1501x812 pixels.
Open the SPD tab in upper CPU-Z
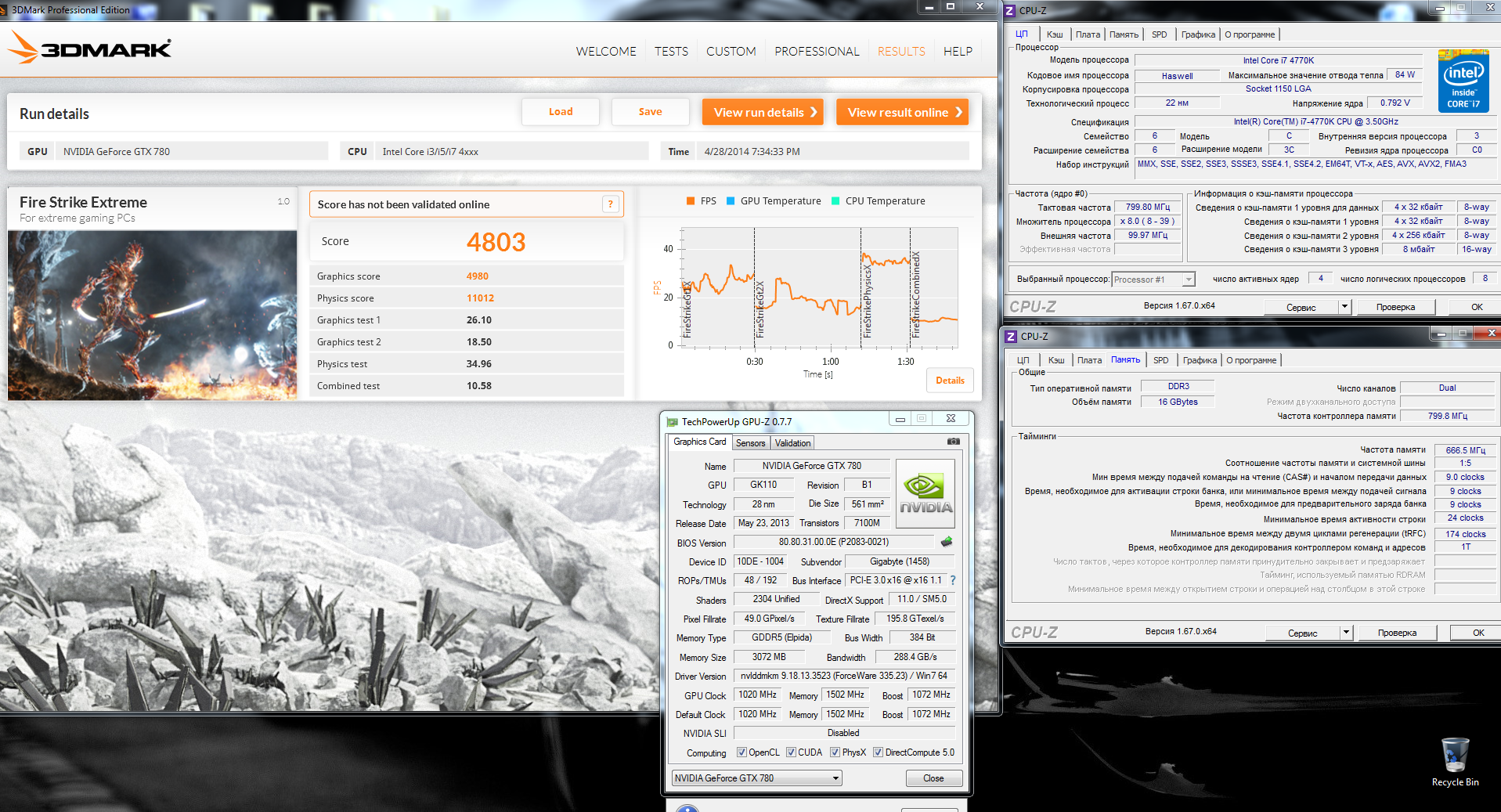[1159, 34]
